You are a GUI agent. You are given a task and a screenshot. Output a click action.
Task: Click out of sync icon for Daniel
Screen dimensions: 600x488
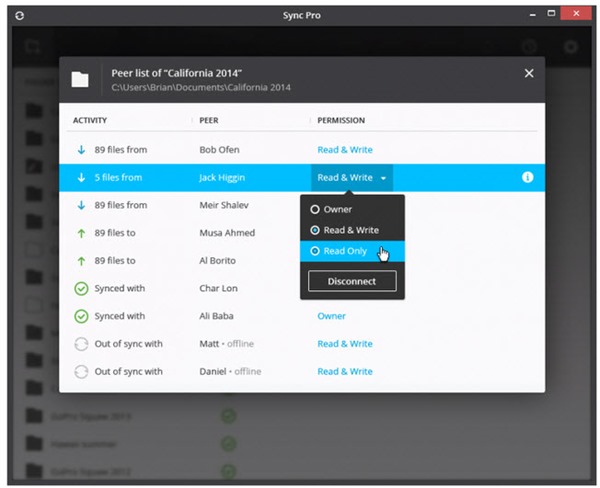[81, 372]
